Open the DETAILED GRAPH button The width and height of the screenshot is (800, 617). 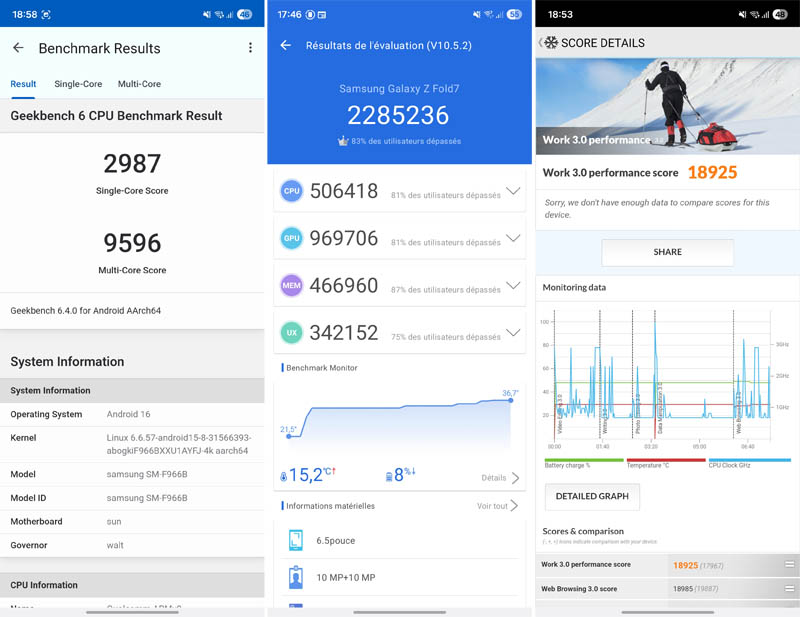(x=592, y=496)
